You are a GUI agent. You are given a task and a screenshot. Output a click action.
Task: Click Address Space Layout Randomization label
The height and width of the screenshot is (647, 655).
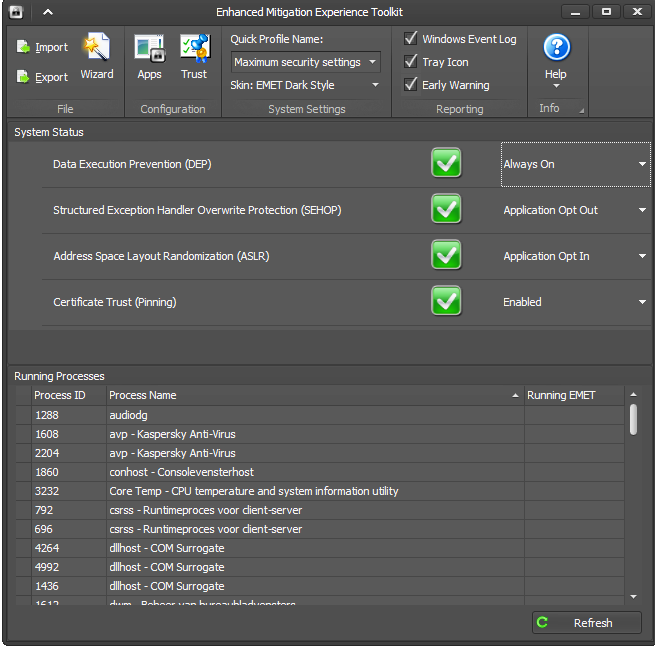(161, 256)
